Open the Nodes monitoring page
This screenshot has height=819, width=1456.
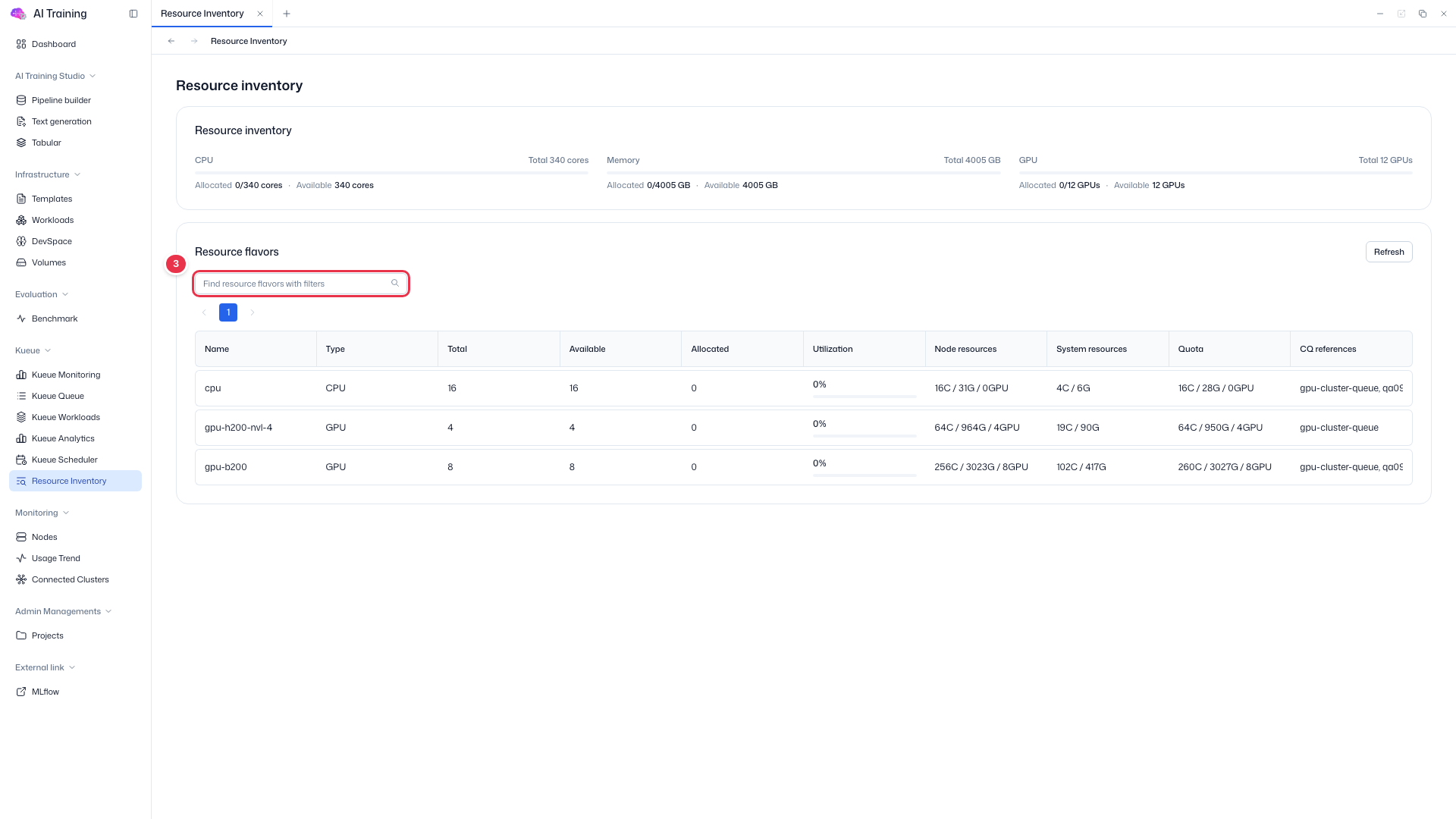(x=75, y=537)
